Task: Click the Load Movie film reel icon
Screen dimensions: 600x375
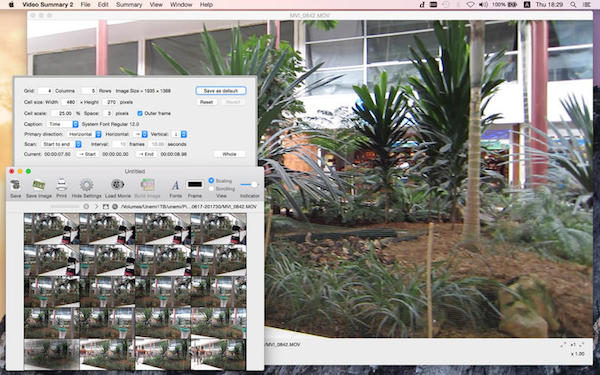Action: tap(117, 185)
